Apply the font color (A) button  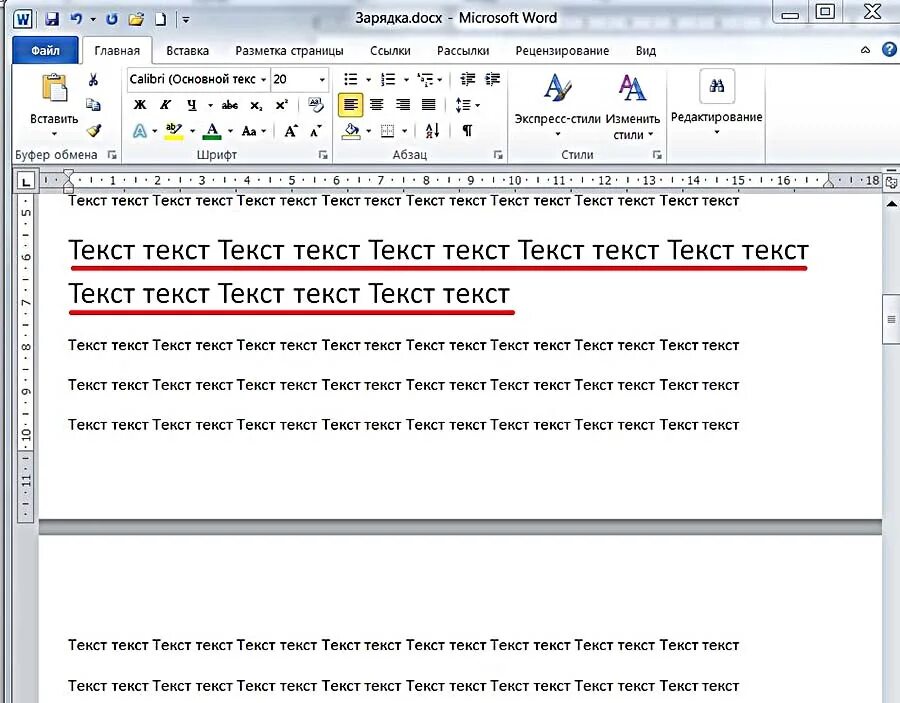[x=212, y=131]
